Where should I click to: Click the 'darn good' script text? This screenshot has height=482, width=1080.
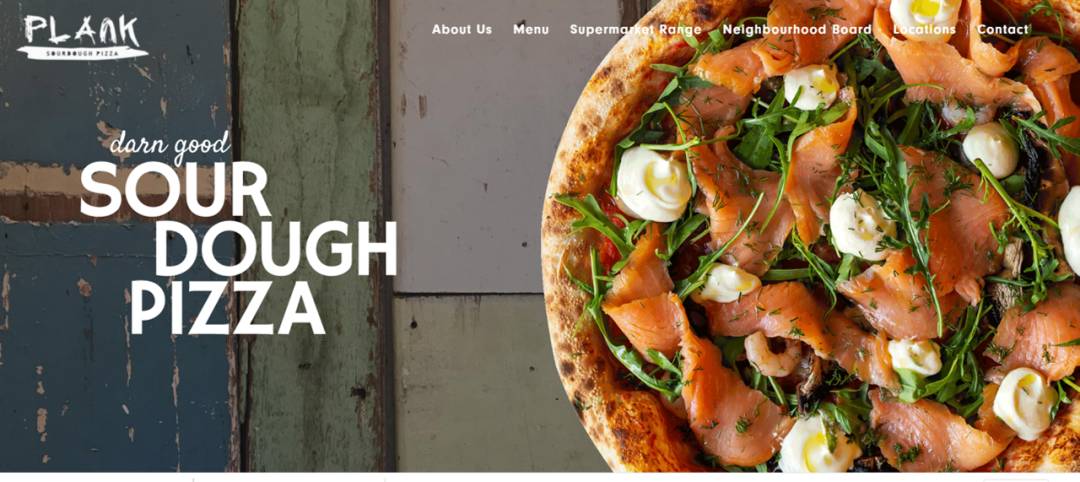[169, 145]
